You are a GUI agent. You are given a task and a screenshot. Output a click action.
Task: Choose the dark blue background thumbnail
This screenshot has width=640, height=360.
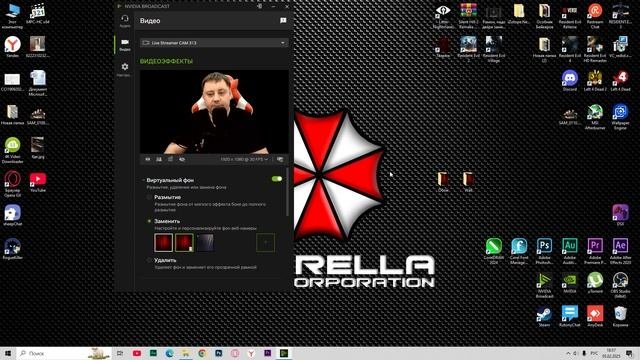205,242
